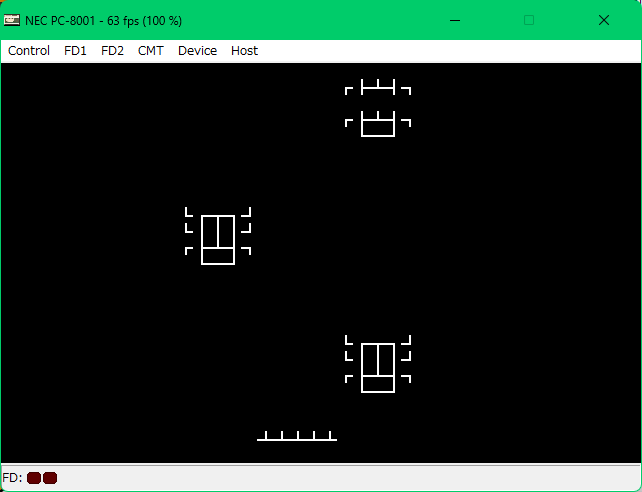642x492 pixels.
Task: Open the FD1 floppy drive menu
Action: pos(75,51)
